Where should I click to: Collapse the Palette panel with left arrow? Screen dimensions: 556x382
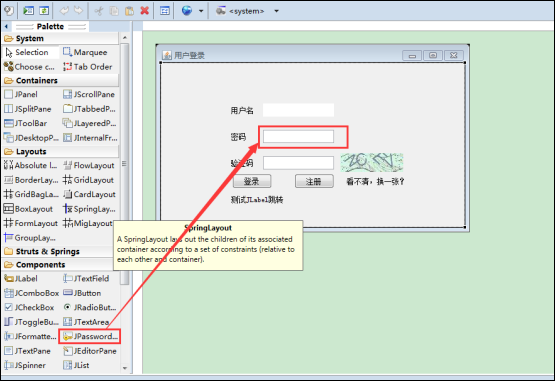(6, 26)
